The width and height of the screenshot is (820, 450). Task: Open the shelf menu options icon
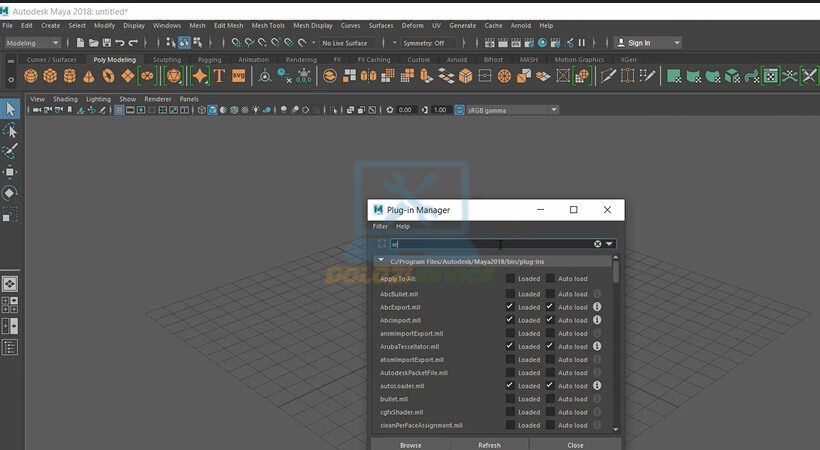(x=10, y=80)
